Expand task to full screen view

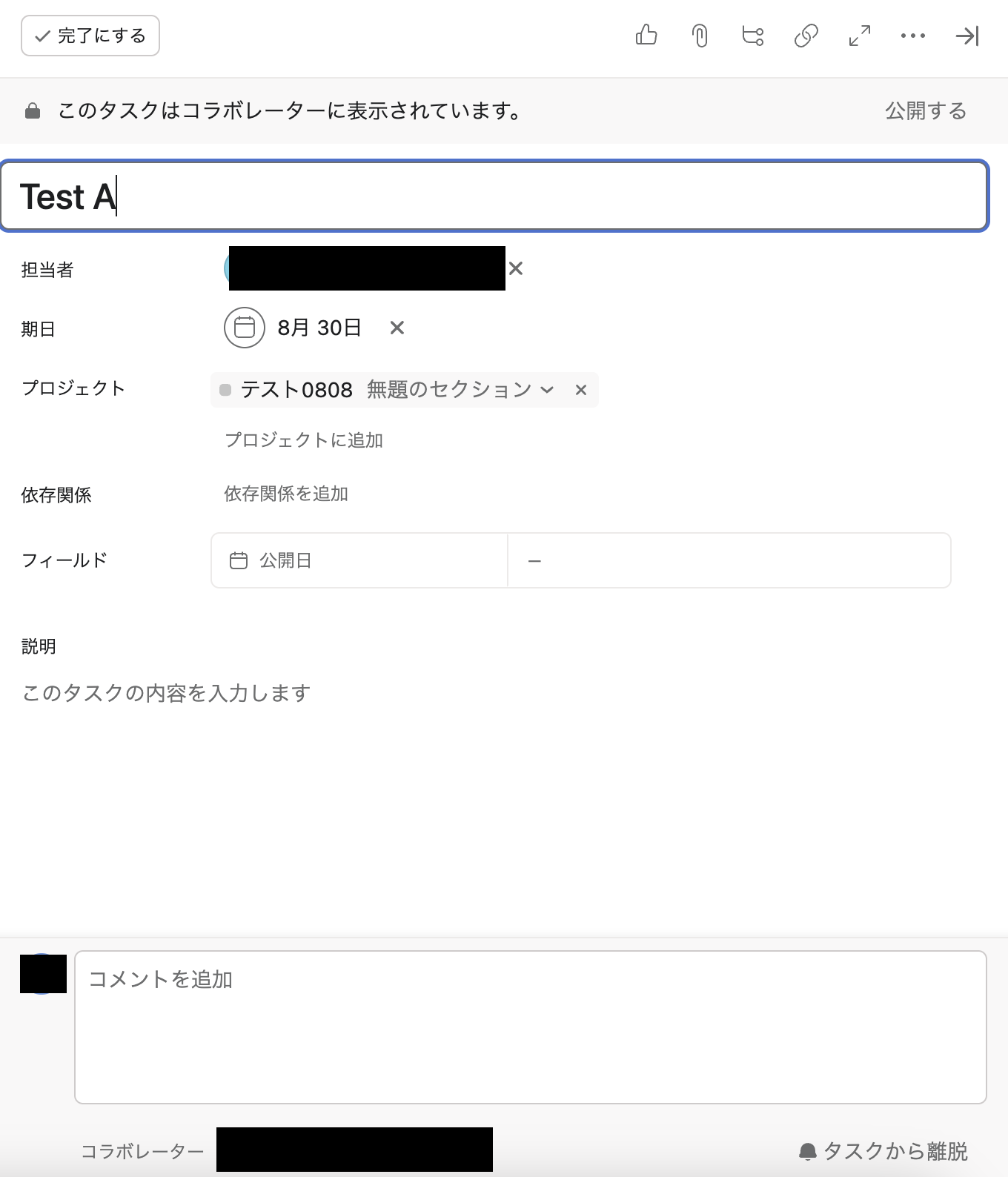tap(860, 36)
